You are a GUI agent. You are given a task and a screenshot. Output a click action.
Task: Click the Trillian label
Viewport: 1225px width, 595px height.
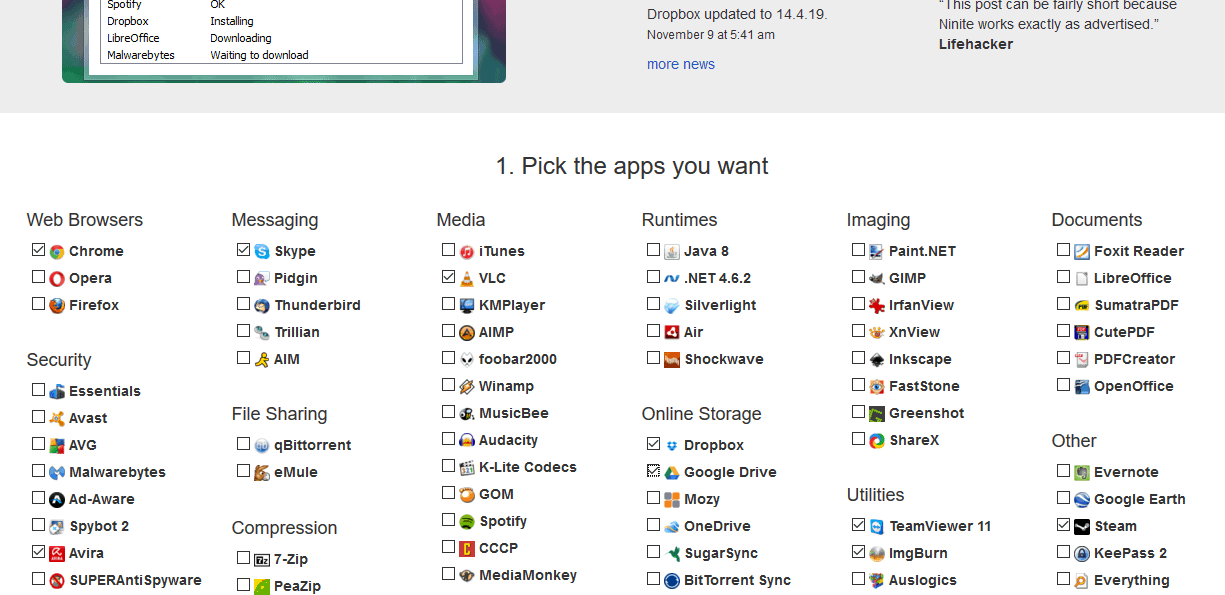(297, 333)
